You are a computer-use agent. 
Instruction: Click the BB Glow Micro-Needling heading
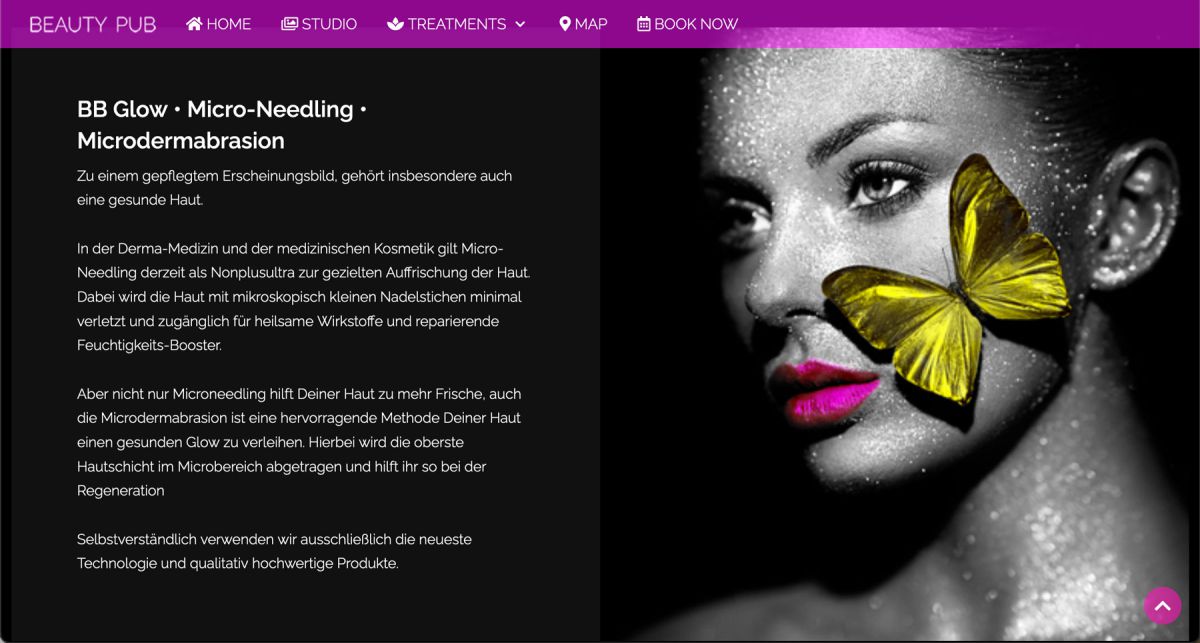coord(222,124)
